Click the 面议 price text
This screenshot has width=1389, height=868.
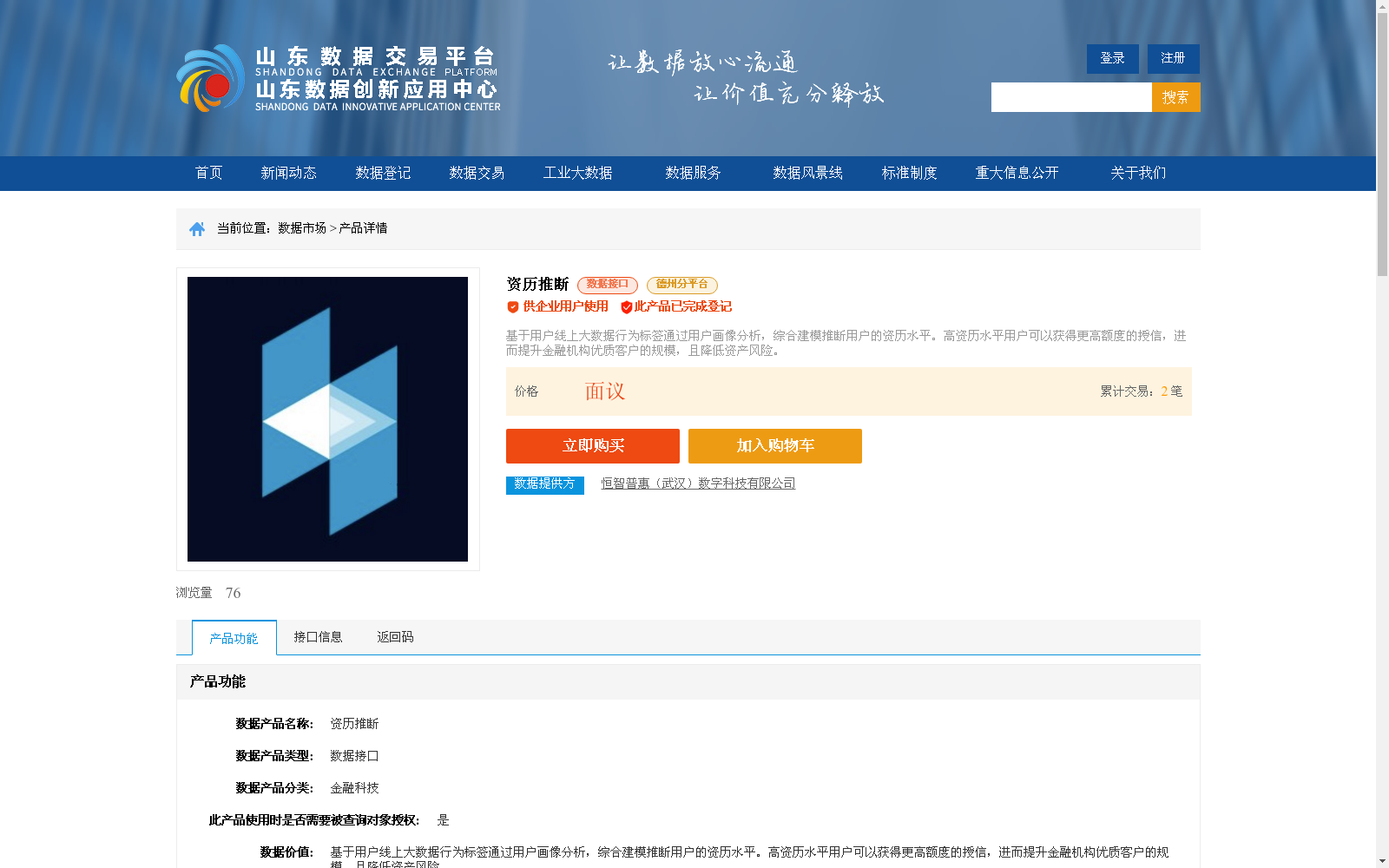[x=605, y=391]
